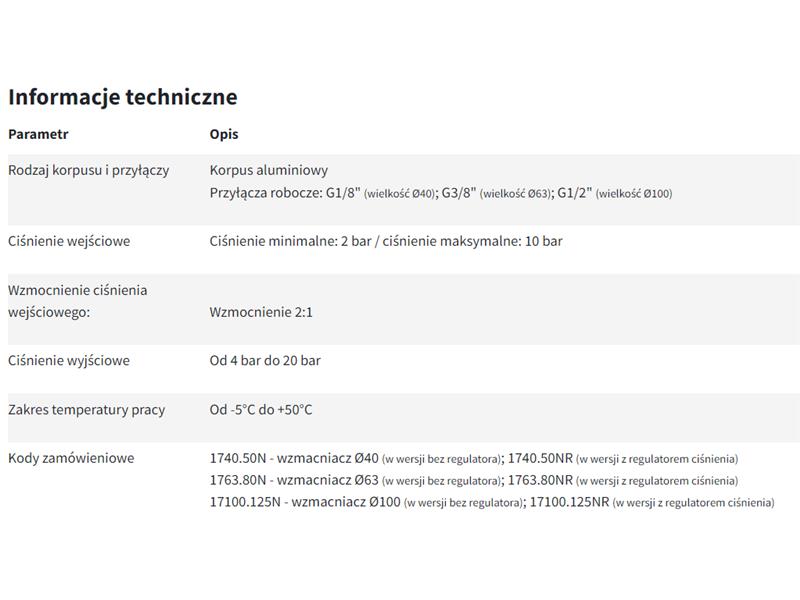Image resolution: width=800 pixels, height=600 pixels.
Task: Click the 'Wzmocnienie 2:1' value
Action: (x=261, y=312)
